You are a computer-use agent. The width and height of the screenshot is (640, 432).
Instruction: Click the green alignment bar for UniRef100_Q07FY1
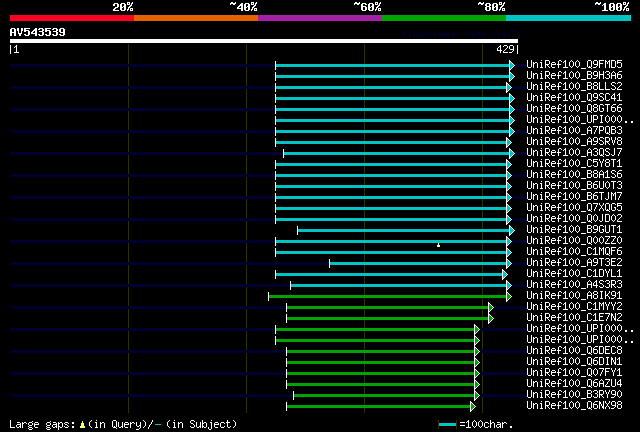point(380,374)
